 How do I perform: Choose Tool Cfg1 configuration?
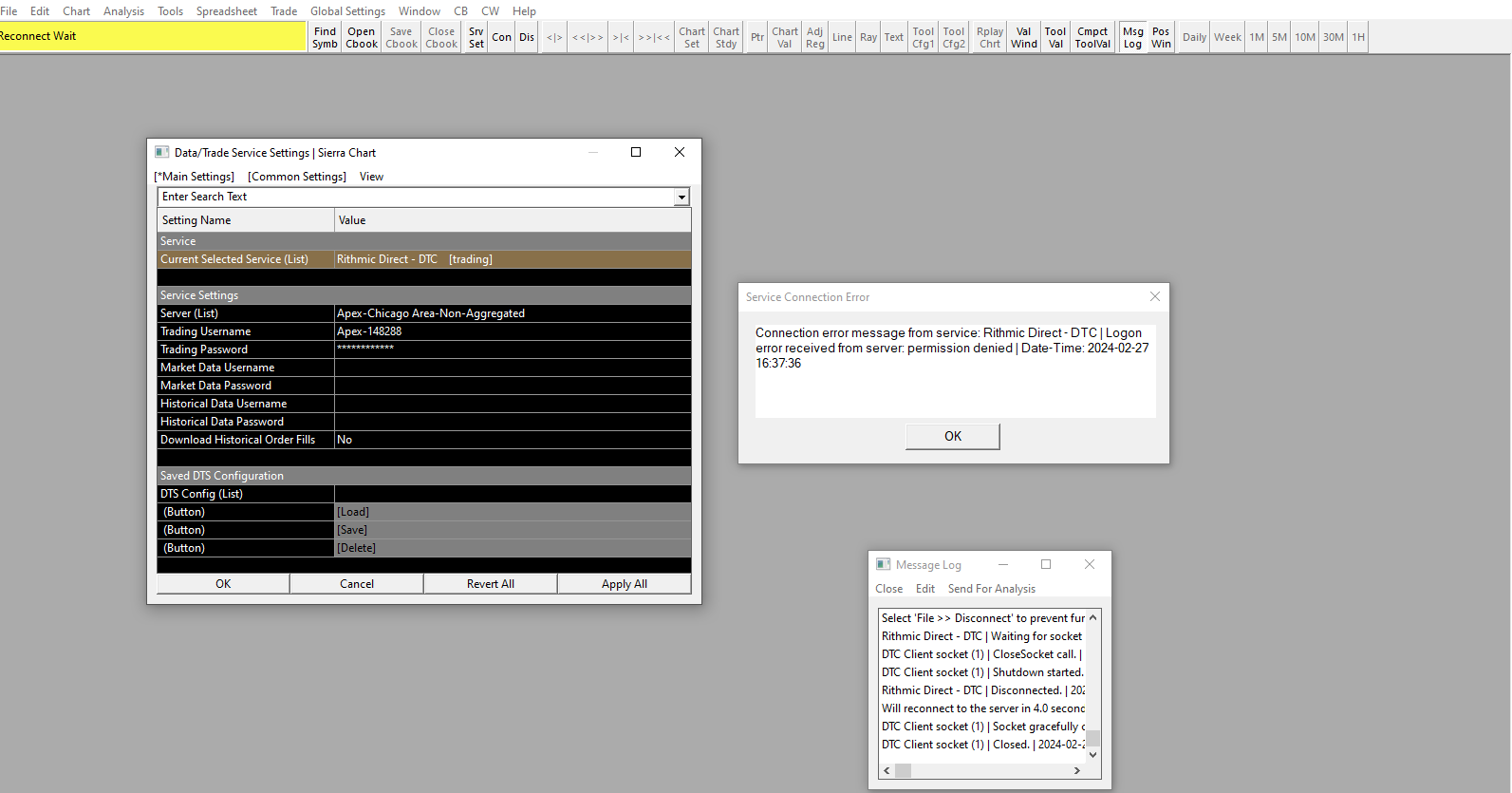(924, 37)
